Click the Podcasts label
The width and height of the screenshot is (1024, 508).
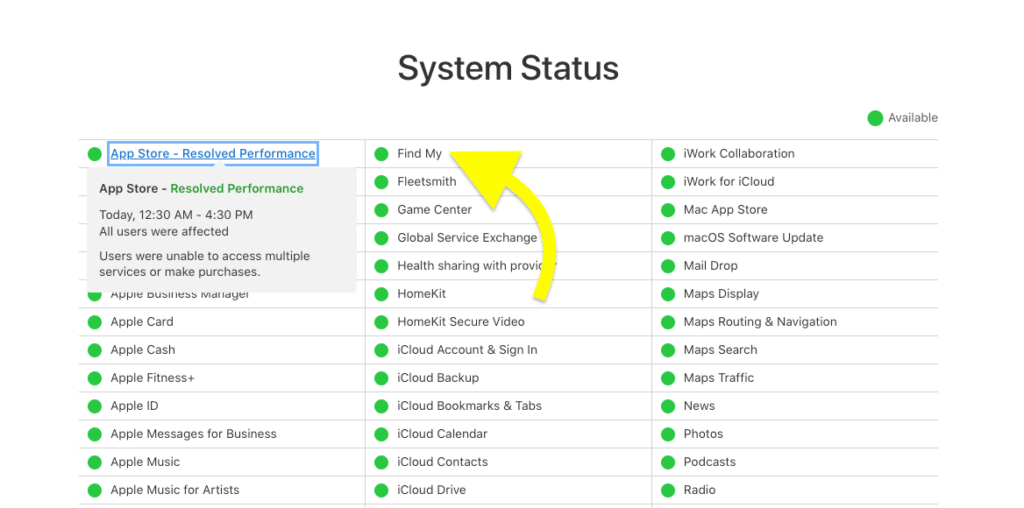[x=709, y=462]
